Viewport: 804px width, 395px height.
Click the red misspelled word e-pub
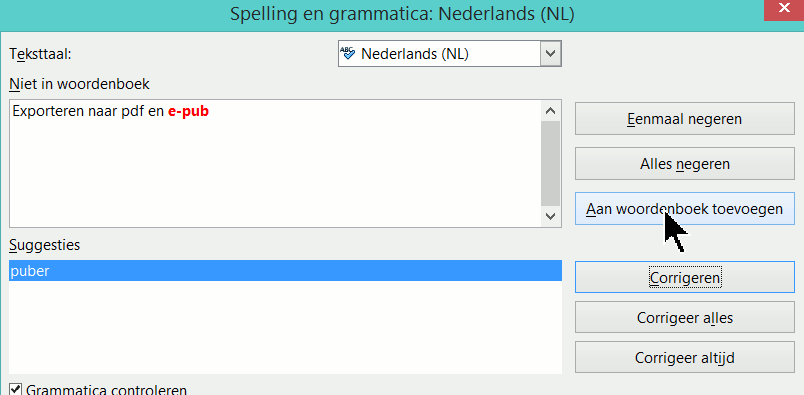pos(188,111)
